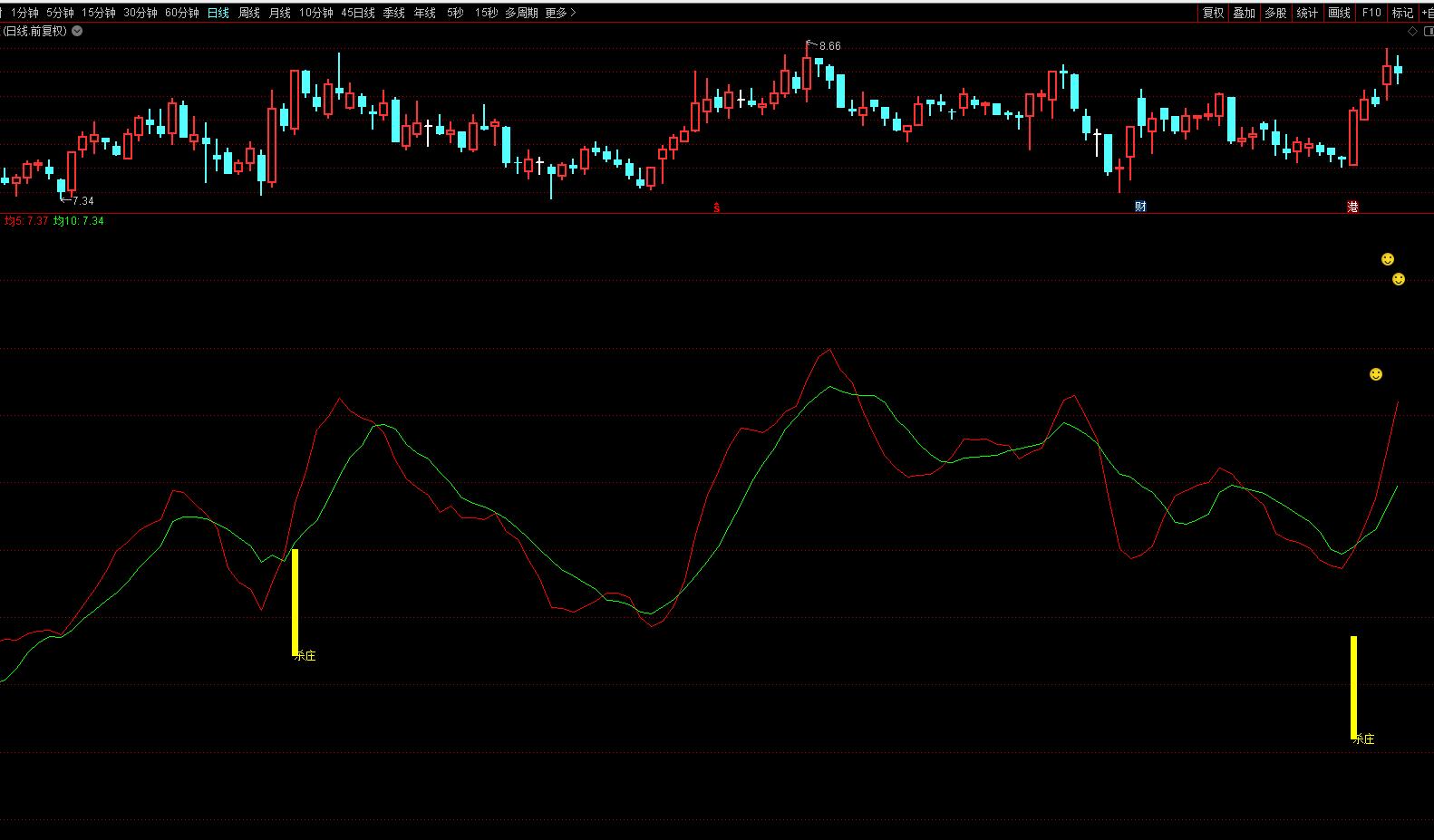1434x840 pixels.
Task: Switch to 月线 monthly chart
Action: click(x=279, y=13)
